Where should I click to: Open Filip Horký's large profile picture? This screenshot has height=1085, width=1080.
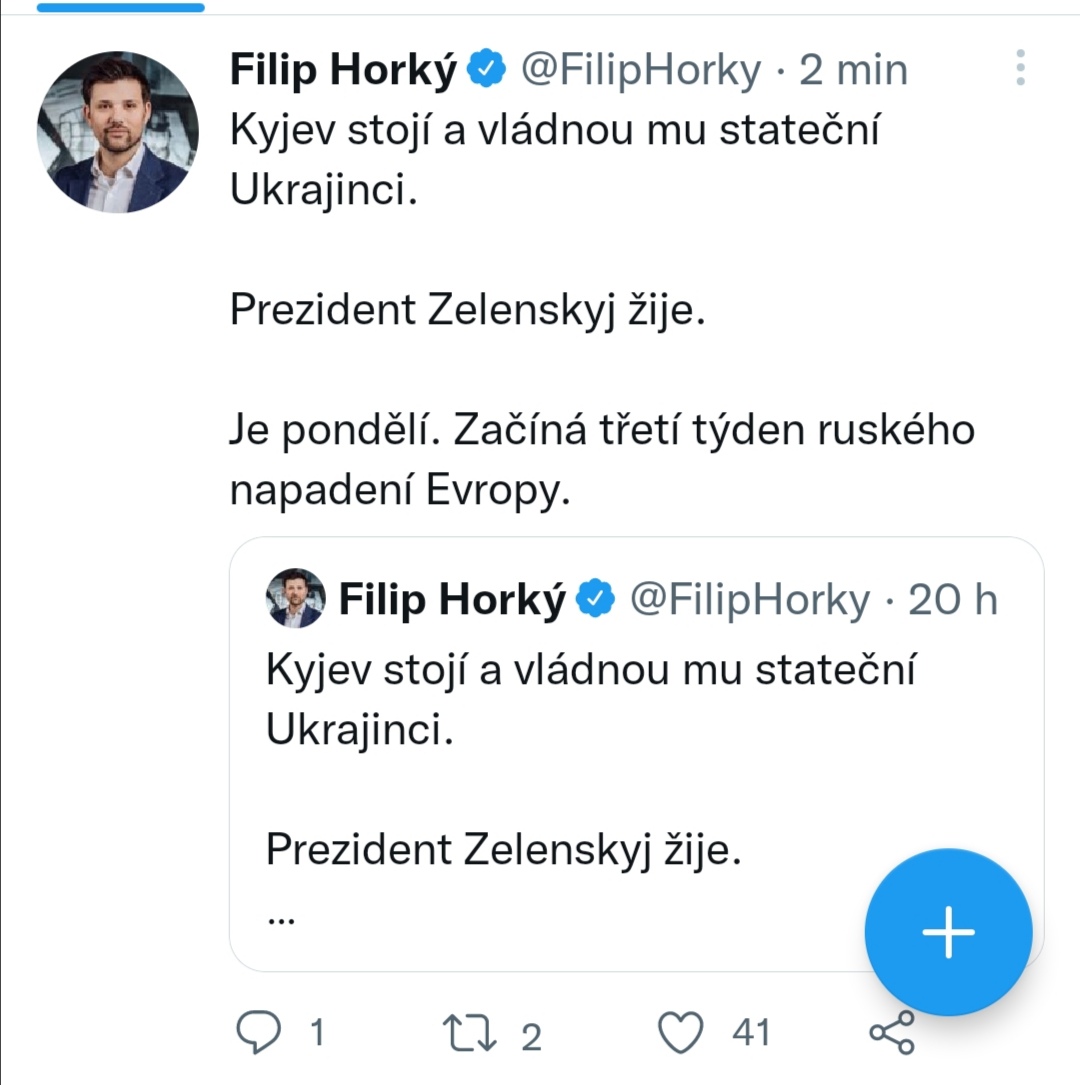[x=117, y=132]
